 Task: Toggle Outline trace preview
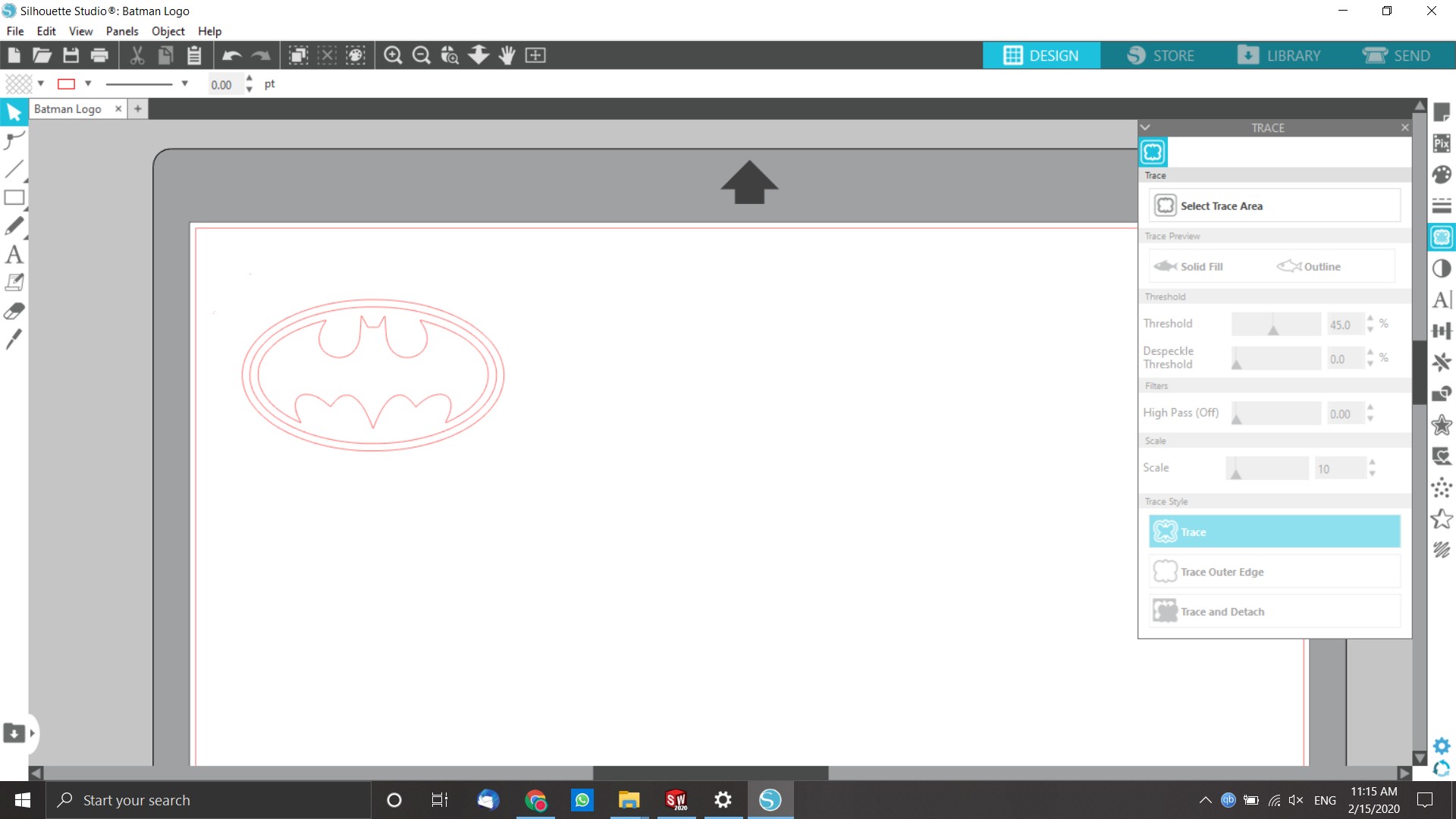(x=1309, y=267)
